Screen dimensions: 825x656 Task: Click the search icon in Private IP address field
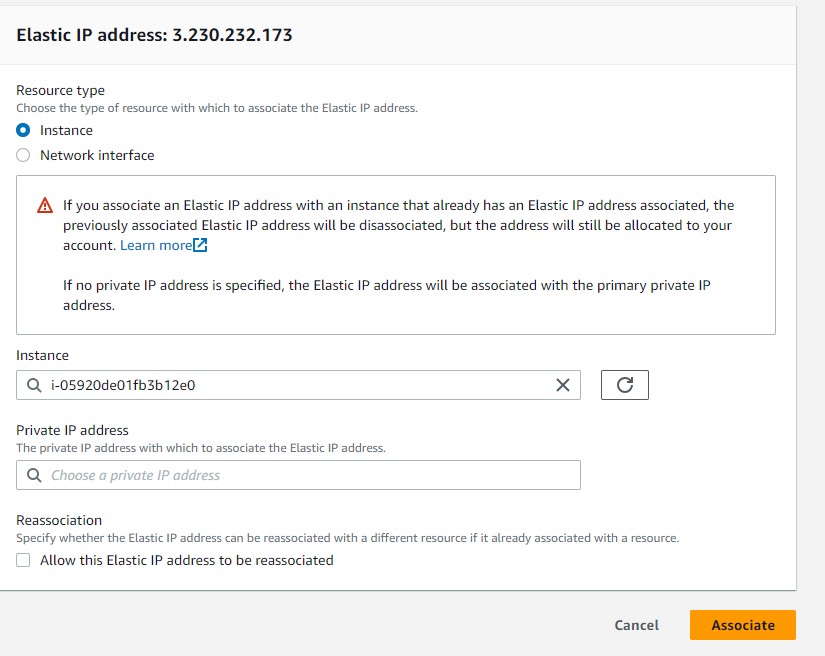35,475
